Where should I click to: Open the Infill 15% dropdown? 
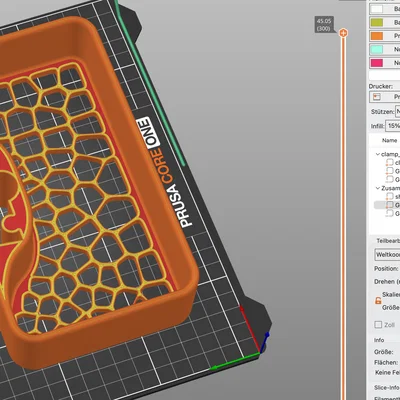pos(393,126)
